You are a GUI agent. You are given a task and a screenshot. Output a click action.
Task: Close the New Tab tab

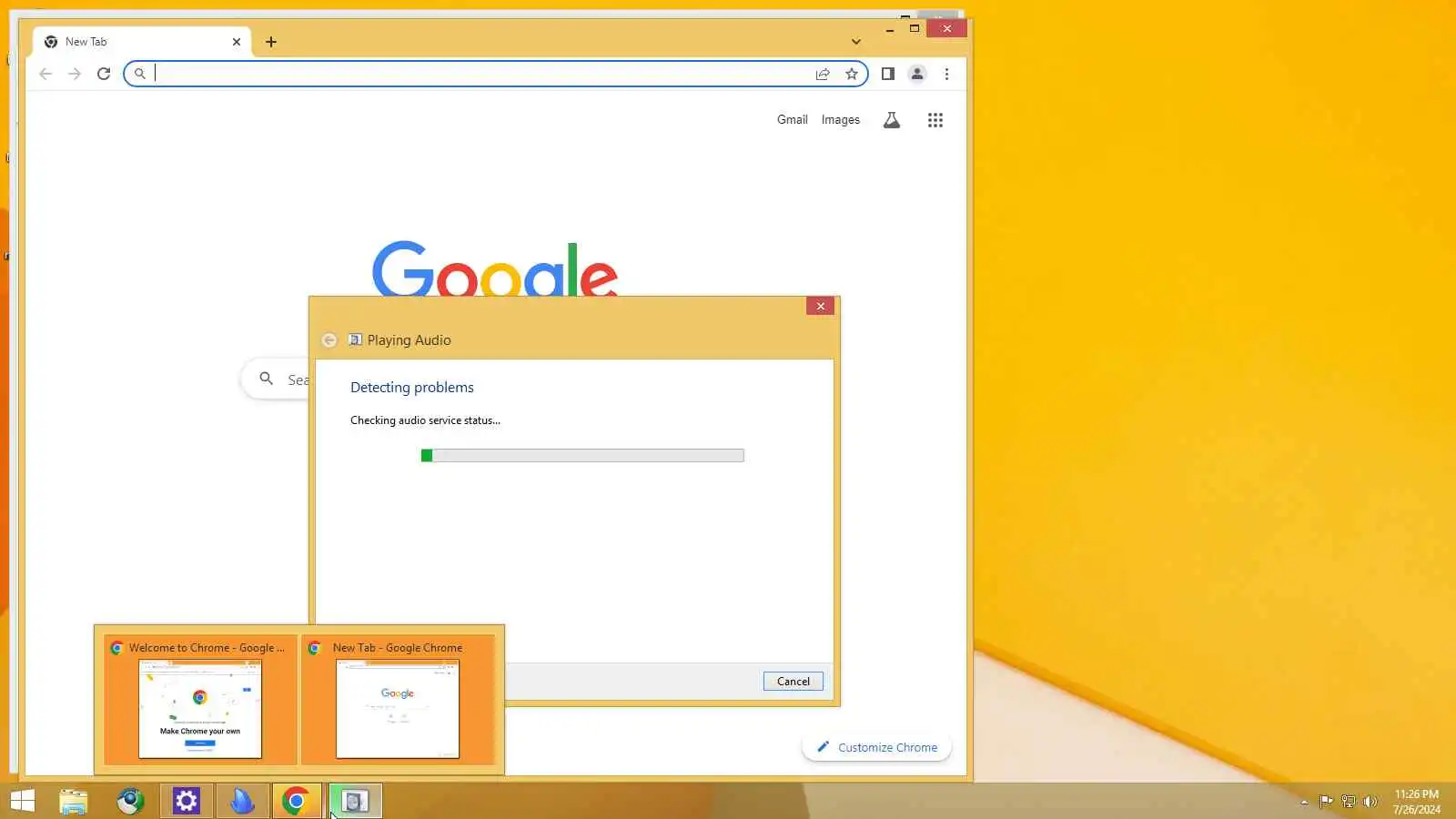click(237, 42)
